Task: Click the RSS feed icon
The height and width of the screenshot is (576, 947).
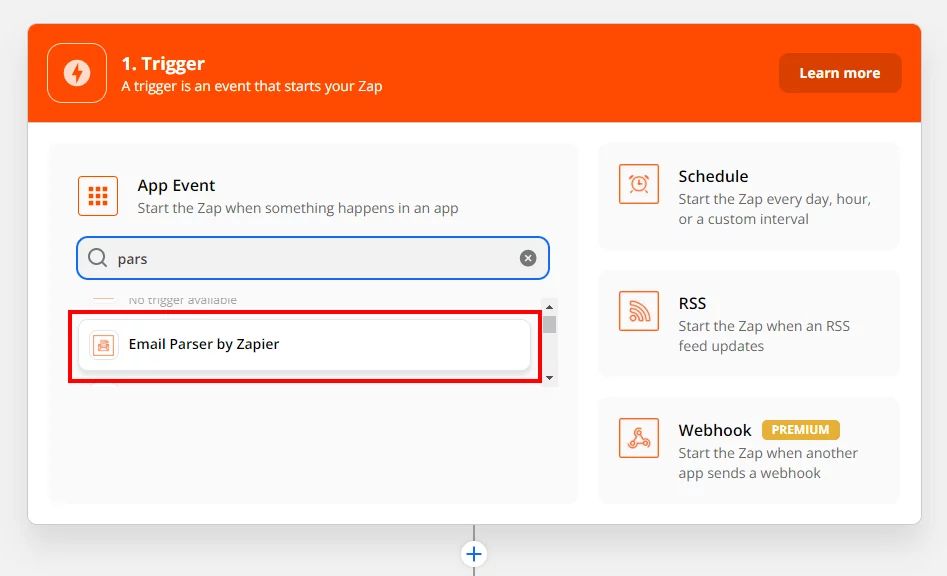Action: point(639,311)
